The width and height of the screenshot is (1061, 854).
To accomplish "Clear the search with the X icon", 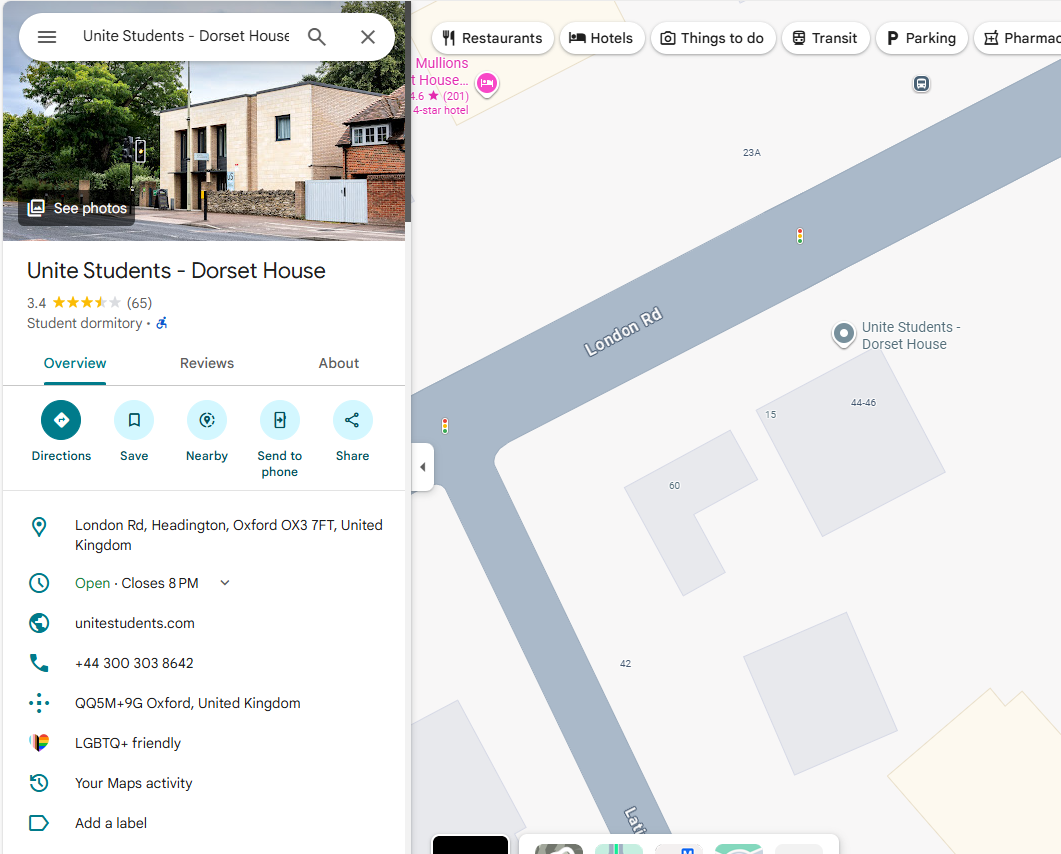I will (x=368, y=37).
